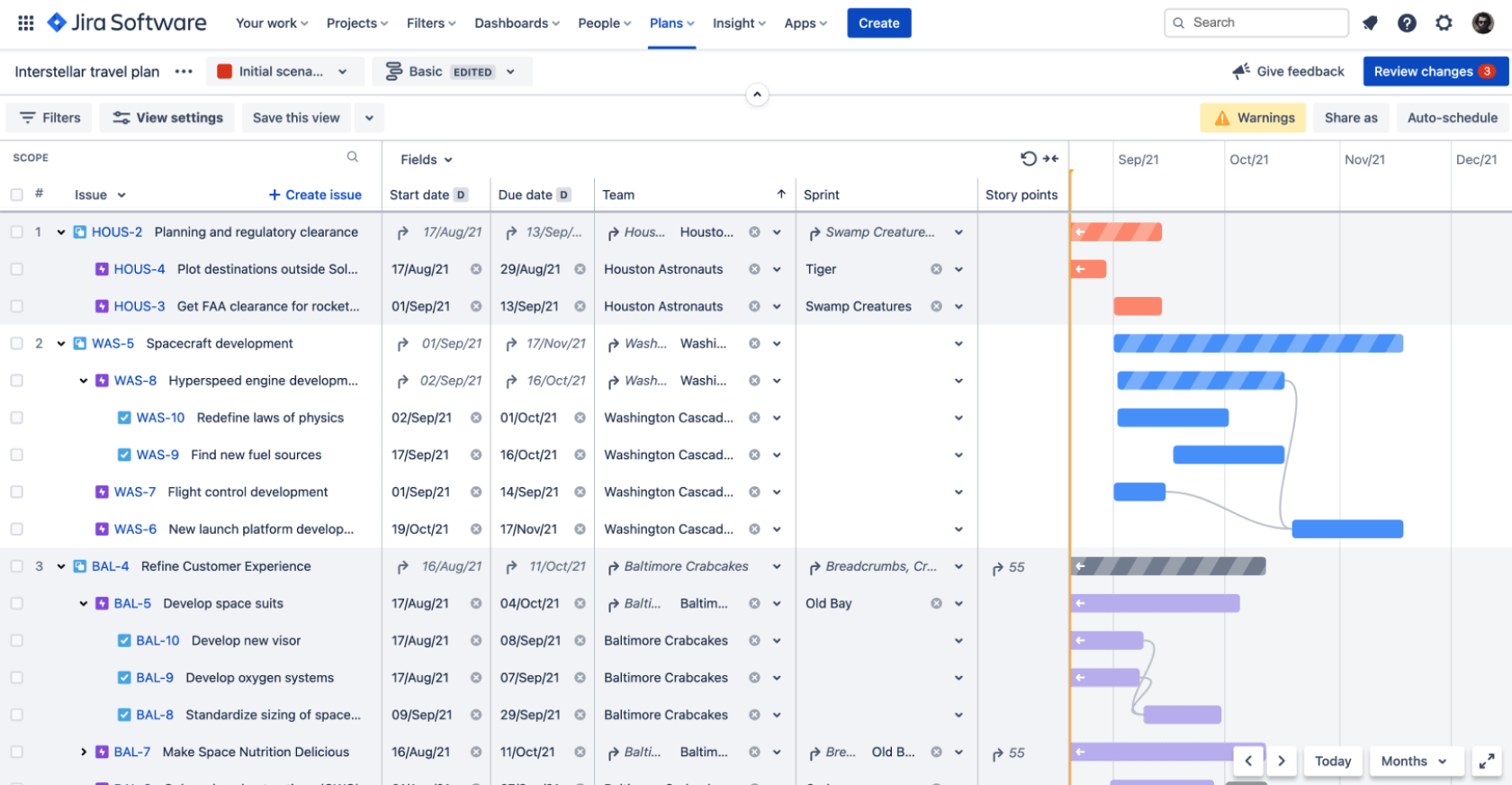Tick the checkbox for HOUS-2 row
The image size is (1512, 785).
[x=17, y=232]
